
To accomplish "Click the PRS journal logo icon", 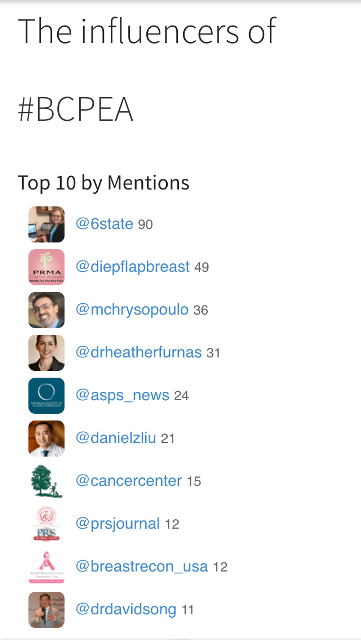I will (46, 524).
